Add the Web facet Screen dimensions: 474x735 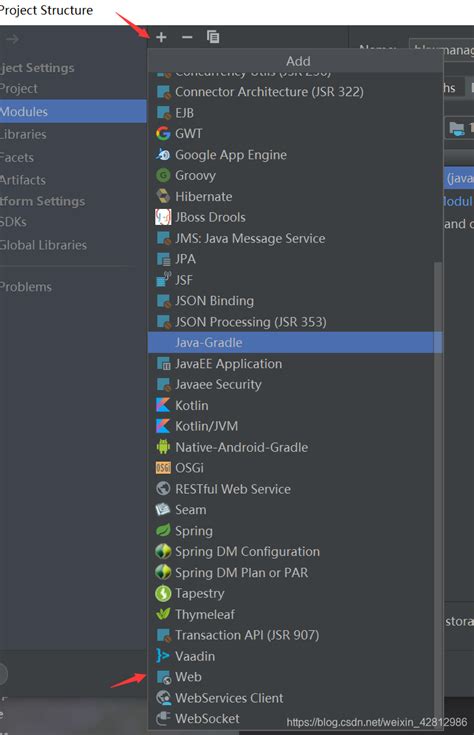(296, 677)
